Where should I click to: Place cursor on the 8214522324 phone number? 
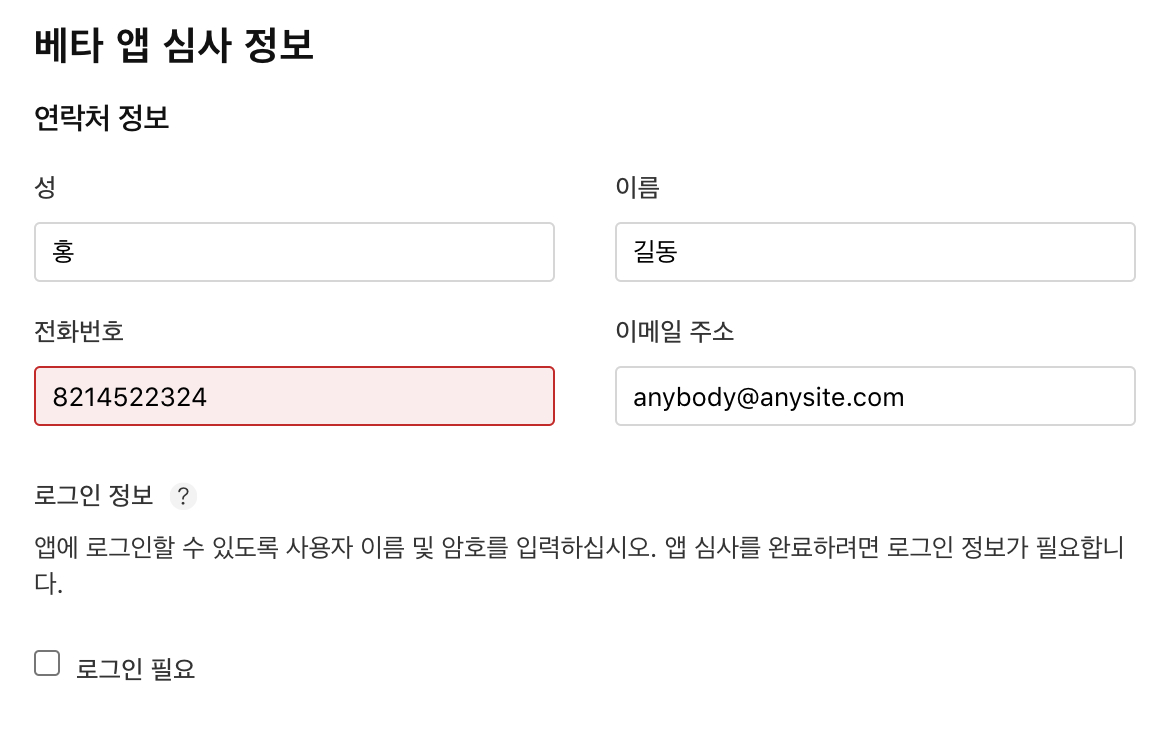[130, 397]
